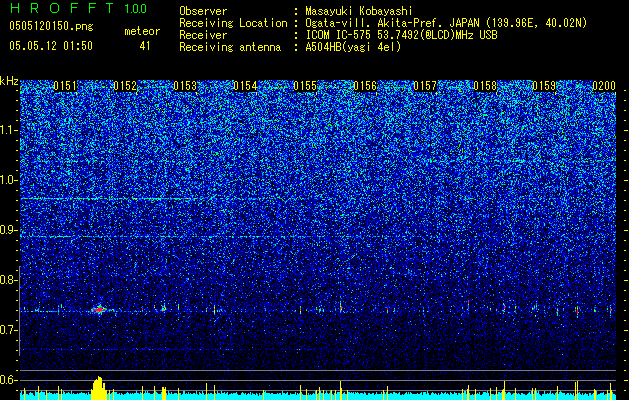Select observer name Masayuki Kobayashi
The image size is (629, 400).
point(359,12)
